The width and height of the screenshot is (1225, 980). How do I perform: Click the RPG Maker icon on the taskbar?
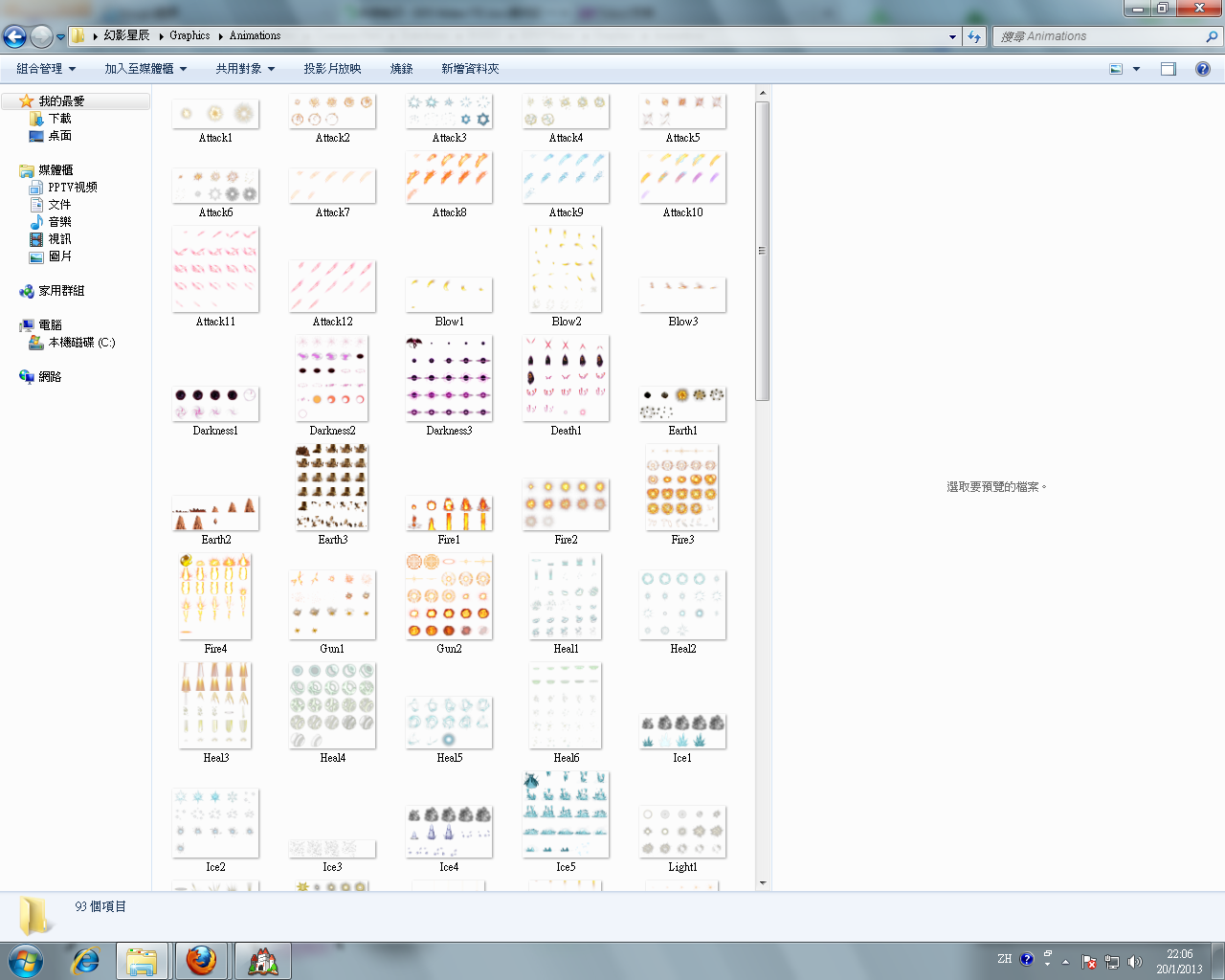(x=263, y=961)
